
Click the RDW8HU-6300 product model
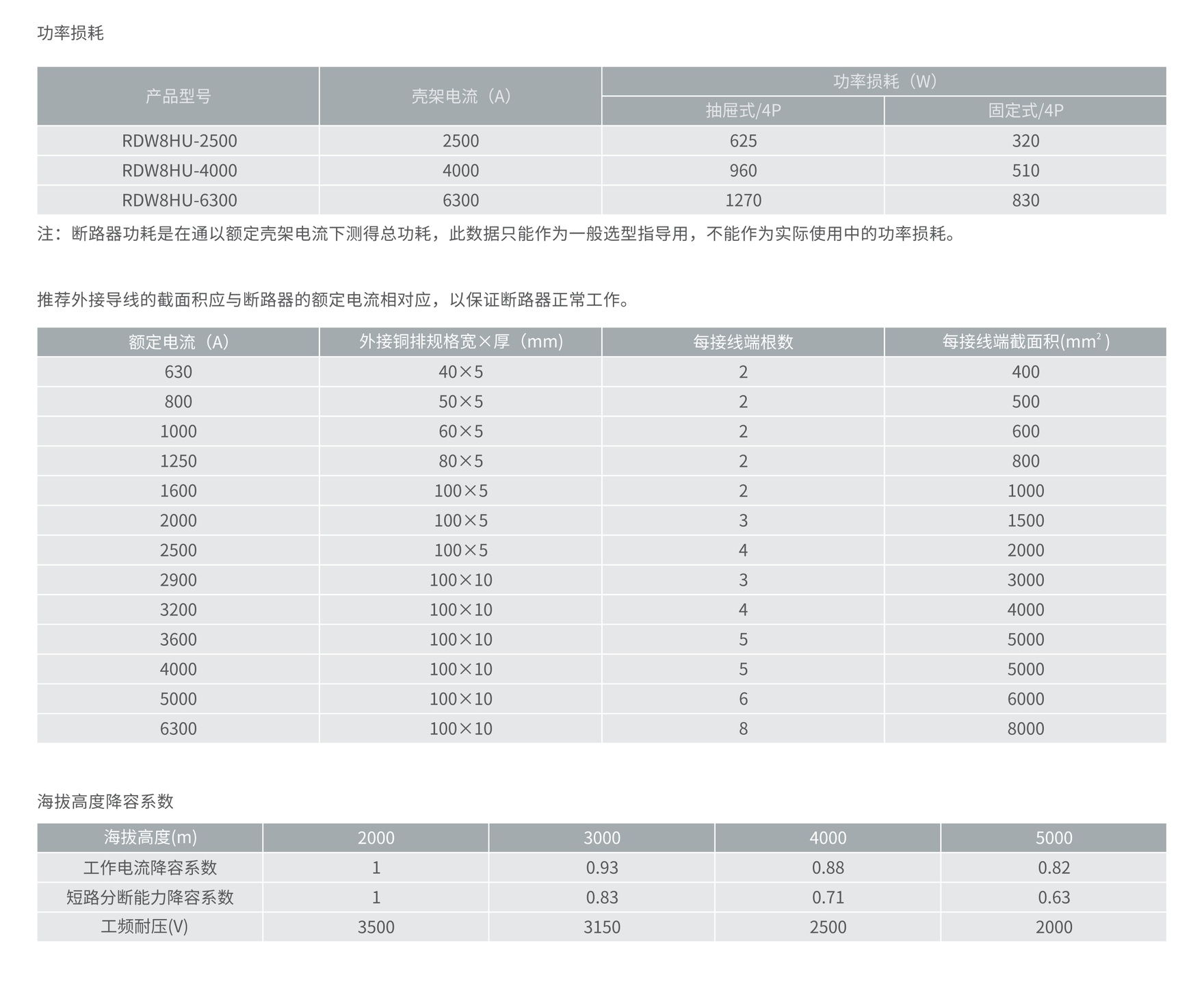tap(179, 201)
